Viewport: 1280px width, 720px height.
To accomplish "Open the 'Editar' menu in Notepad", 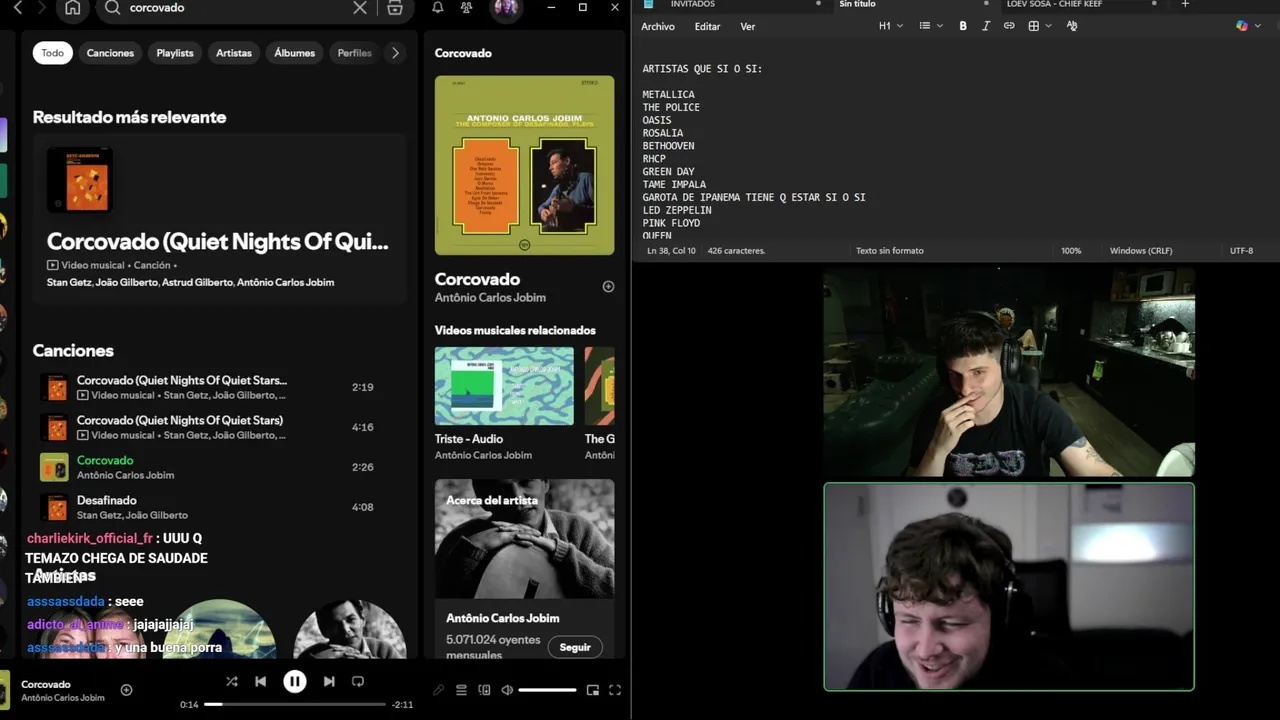I will pos(707,27).
